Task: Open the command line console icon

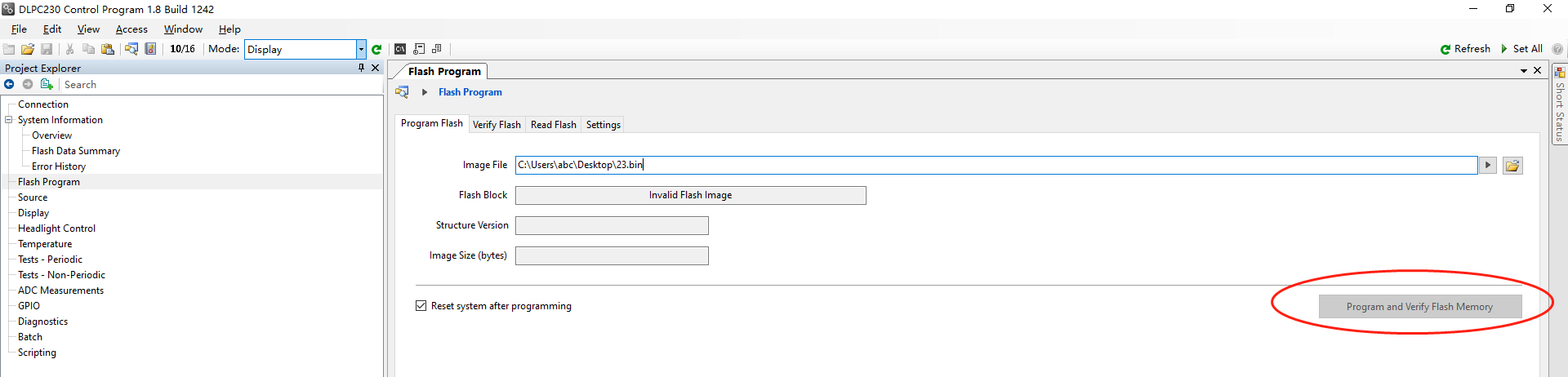Action: [400, 49]
